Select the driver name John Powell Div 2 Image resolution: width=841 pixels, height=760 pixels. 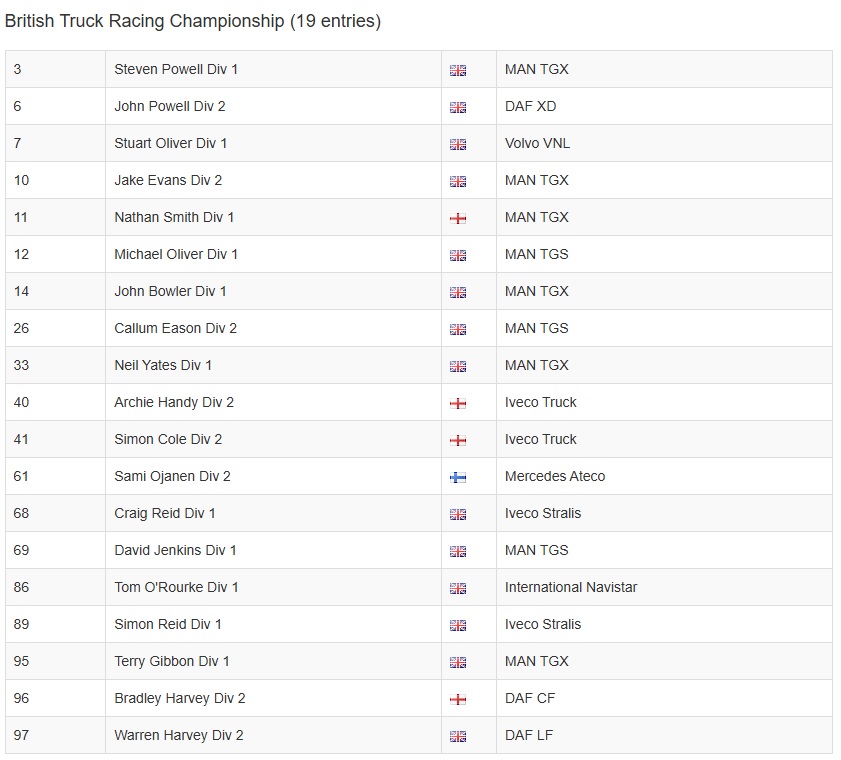169,106
